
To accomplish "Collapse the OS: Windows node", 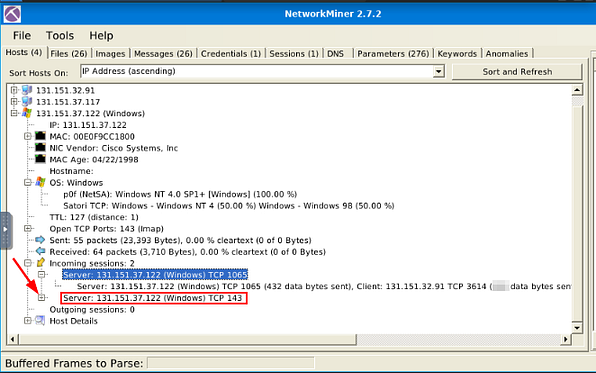I will pyautogui.click(x=28, y=182).
